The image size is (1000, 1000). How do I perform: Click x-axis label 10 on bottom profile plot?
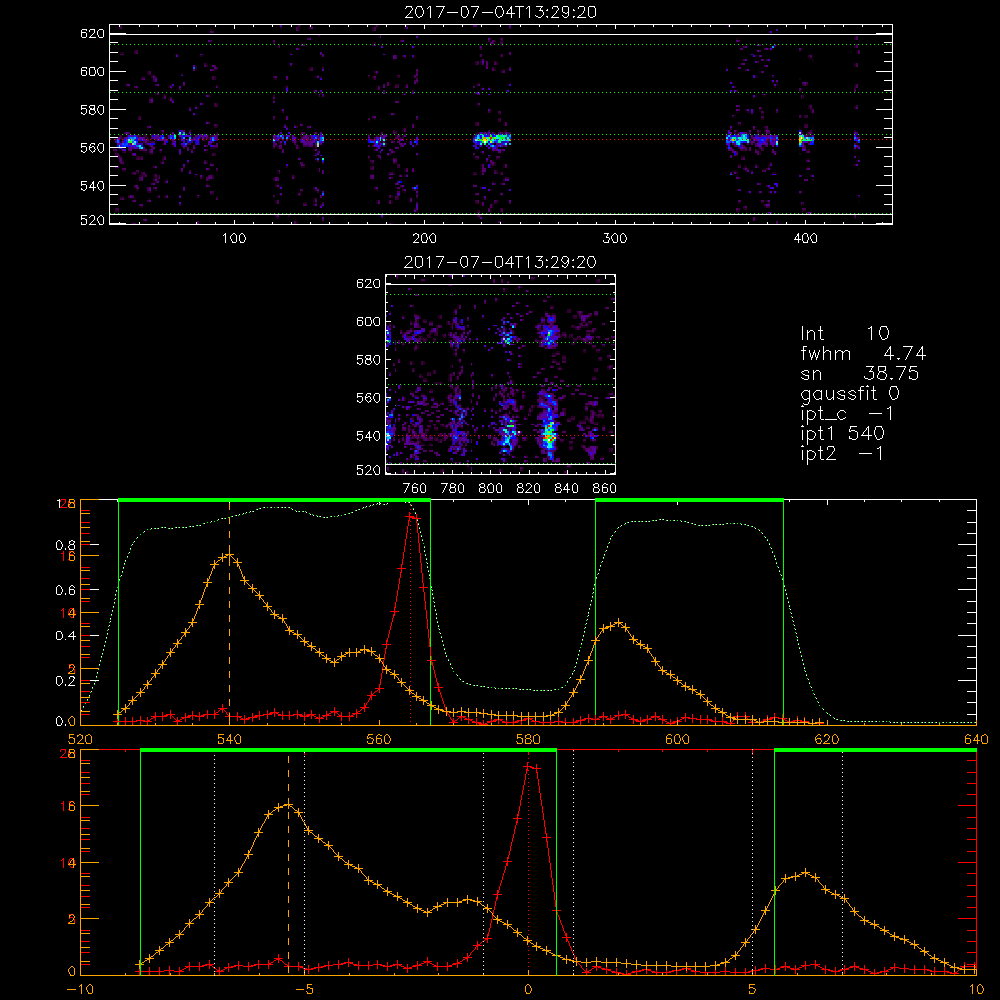point(976,990)
